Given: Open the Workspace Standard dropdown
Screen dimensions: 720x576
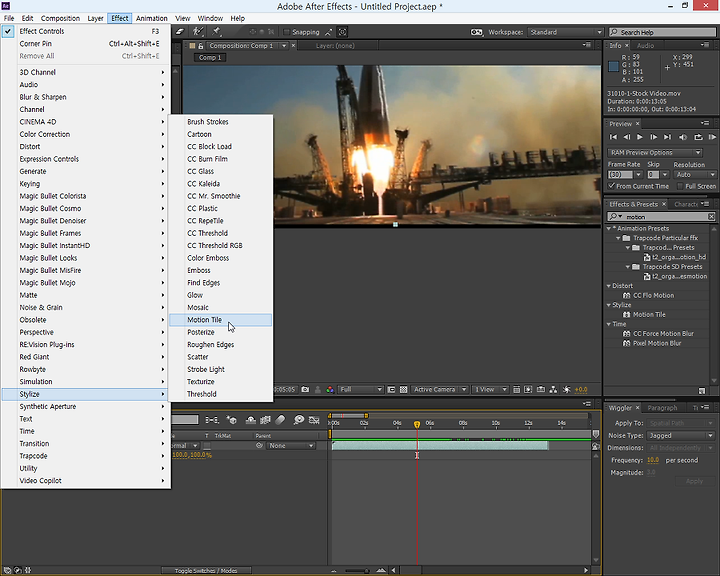Looking at the screenshot, I should (566, 32).
